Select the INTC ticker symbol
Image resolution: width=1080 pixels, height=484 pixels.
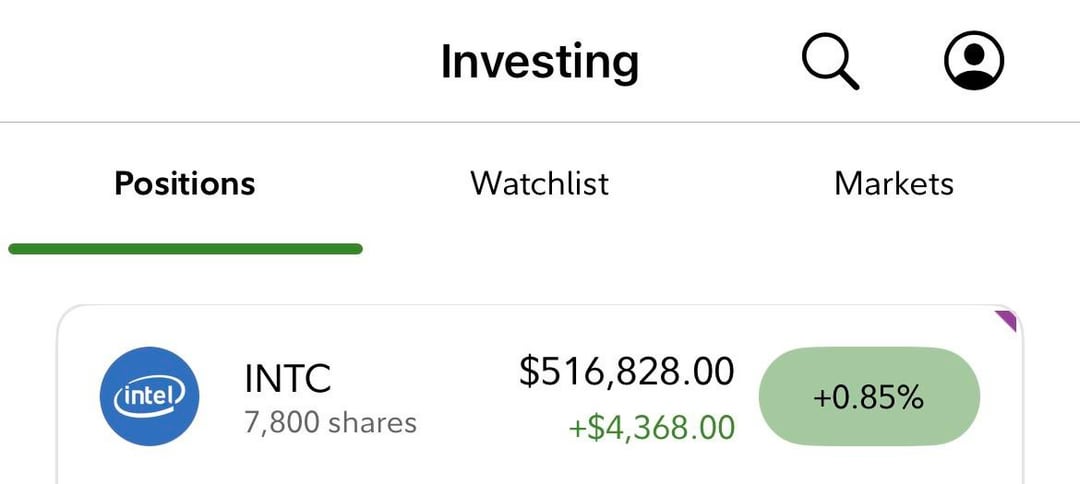288,379
